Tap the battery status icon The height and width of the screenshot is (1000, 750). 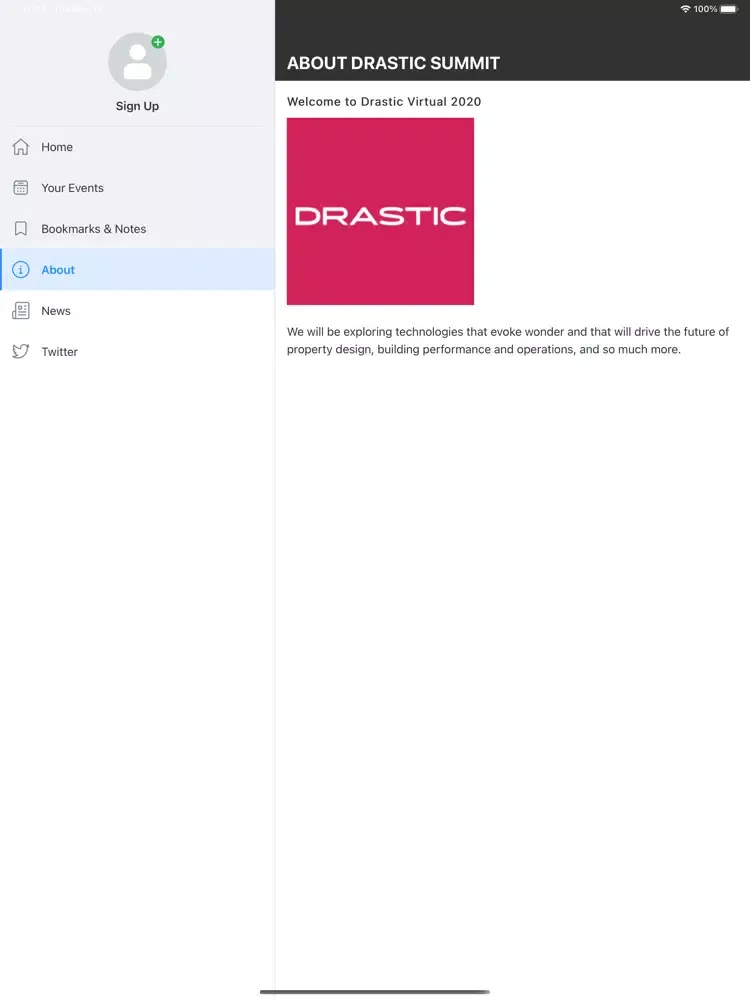click(729, 9)
